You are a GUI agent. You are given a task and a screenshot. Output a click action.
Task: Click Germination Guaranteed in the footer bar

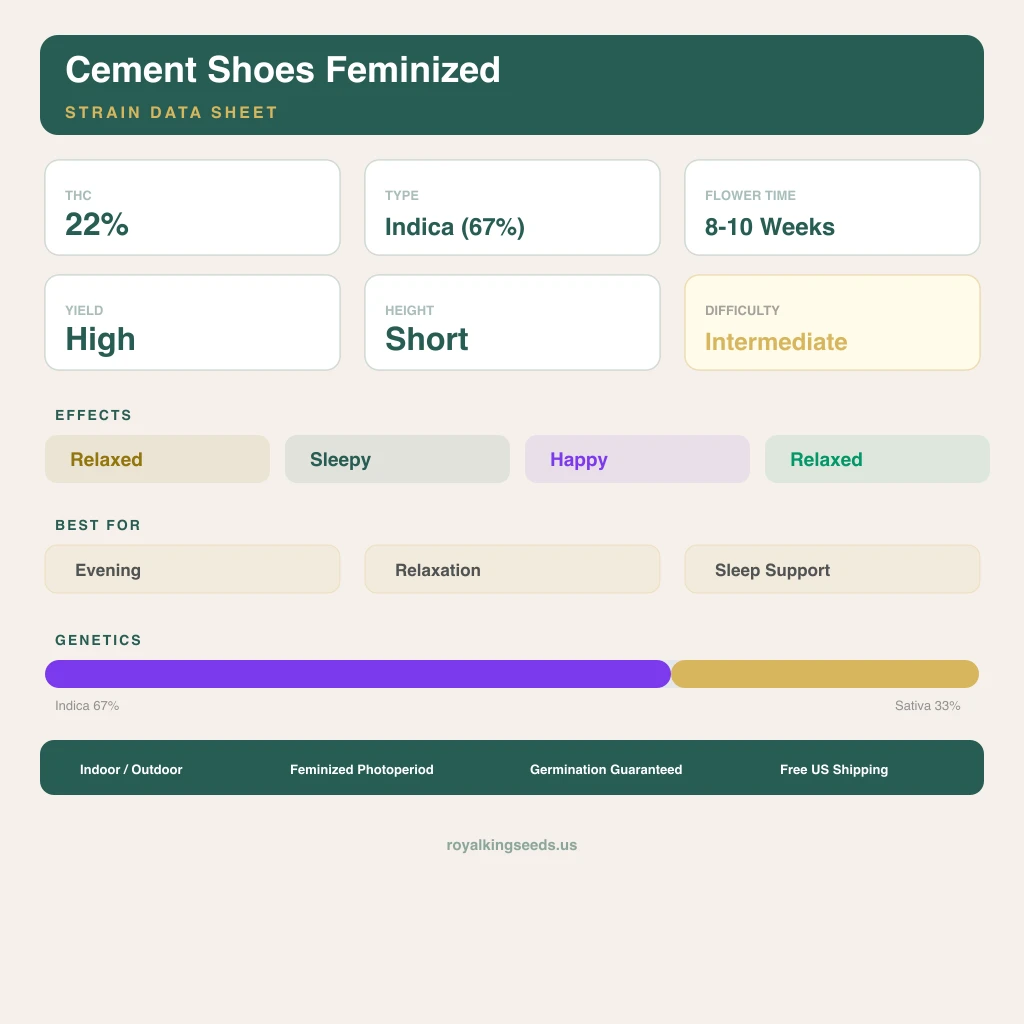[x=606, y=769]
